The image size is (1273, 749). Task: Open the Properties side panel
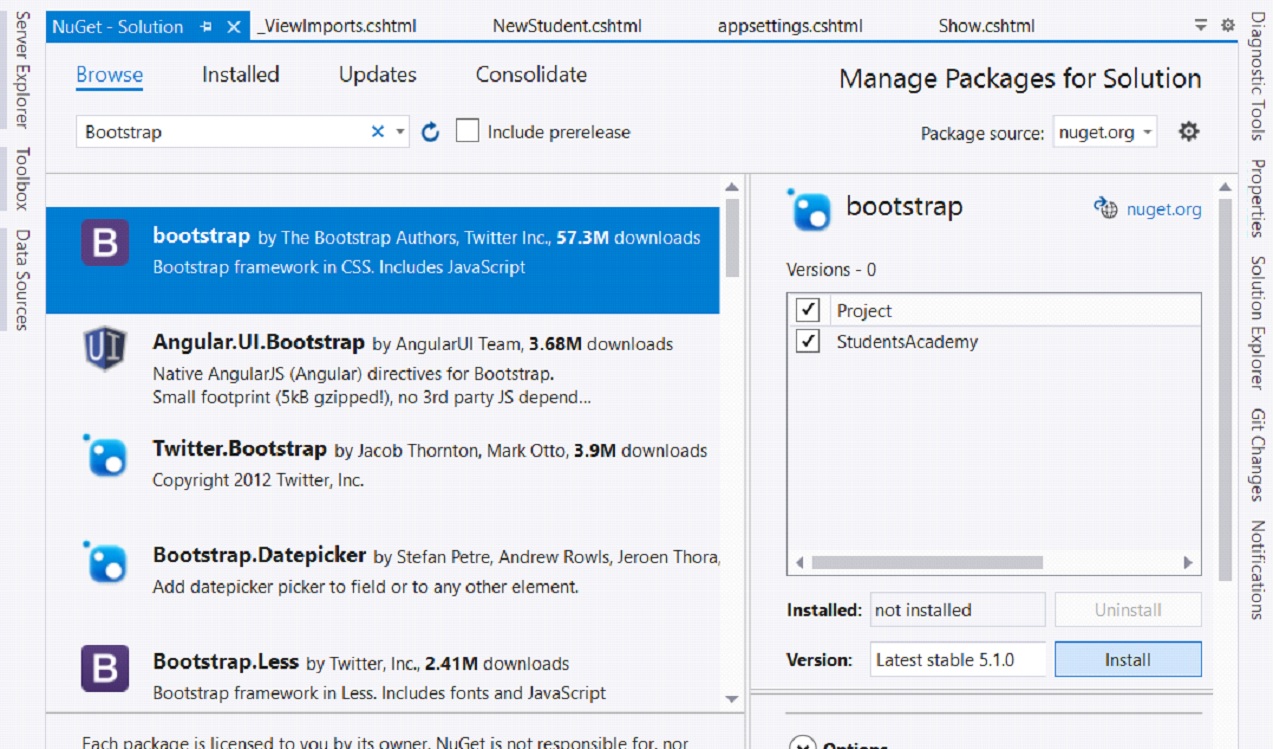[x=1258, y=198]
